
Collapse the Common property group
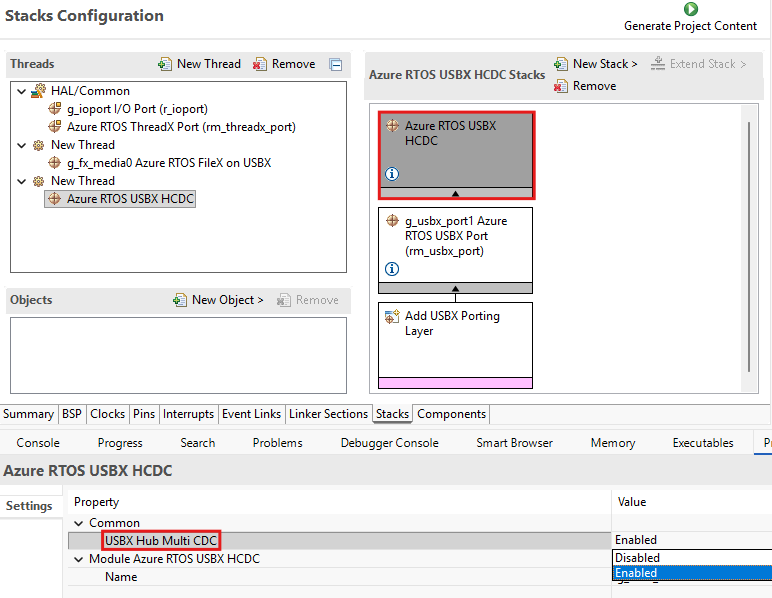tap(78, 523)
